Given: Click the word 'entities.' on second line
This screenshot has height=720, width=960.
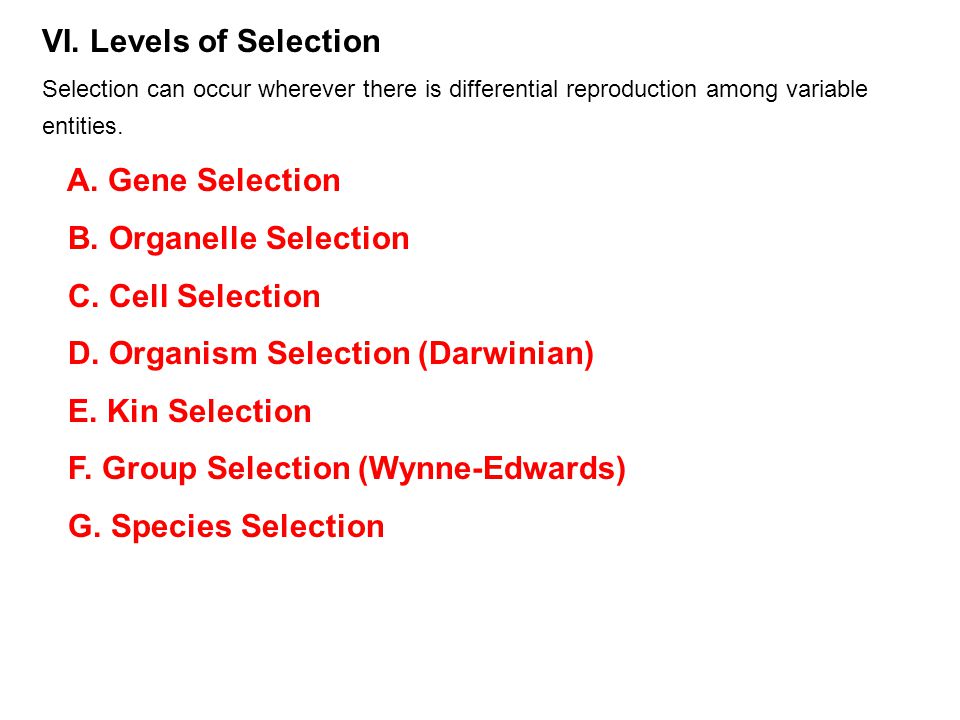Looking at the screenshot, I should tap(82, 126).
